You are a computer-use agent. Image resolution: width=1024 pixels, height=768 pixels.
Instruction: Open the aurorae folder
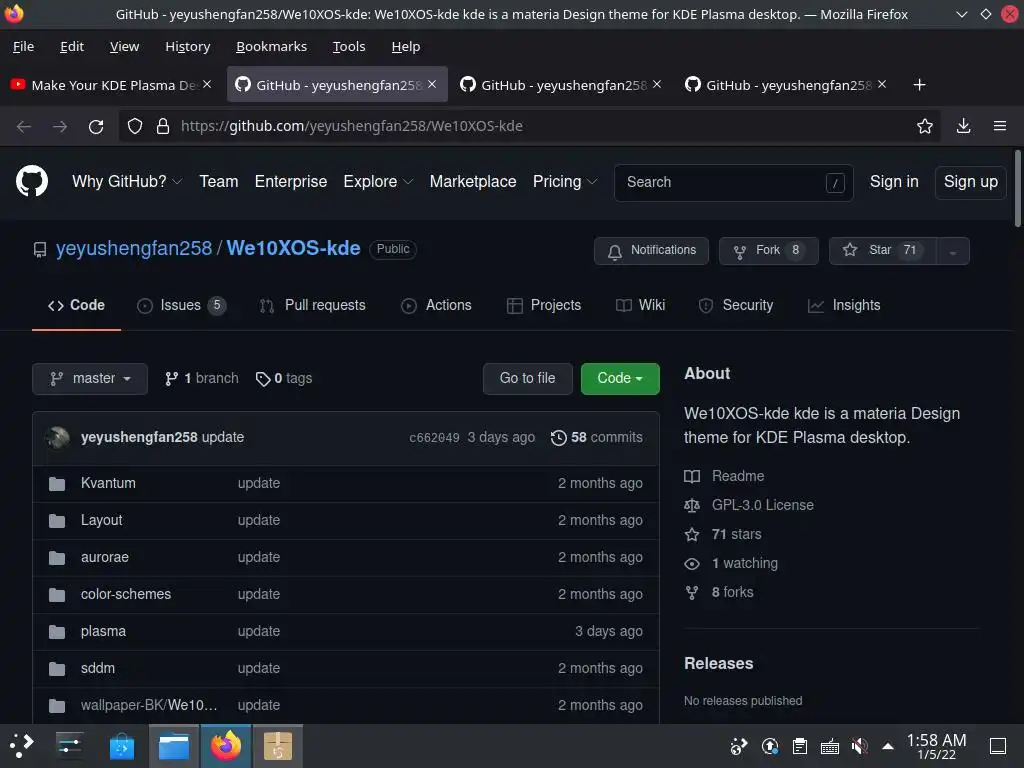click(104, 557)
